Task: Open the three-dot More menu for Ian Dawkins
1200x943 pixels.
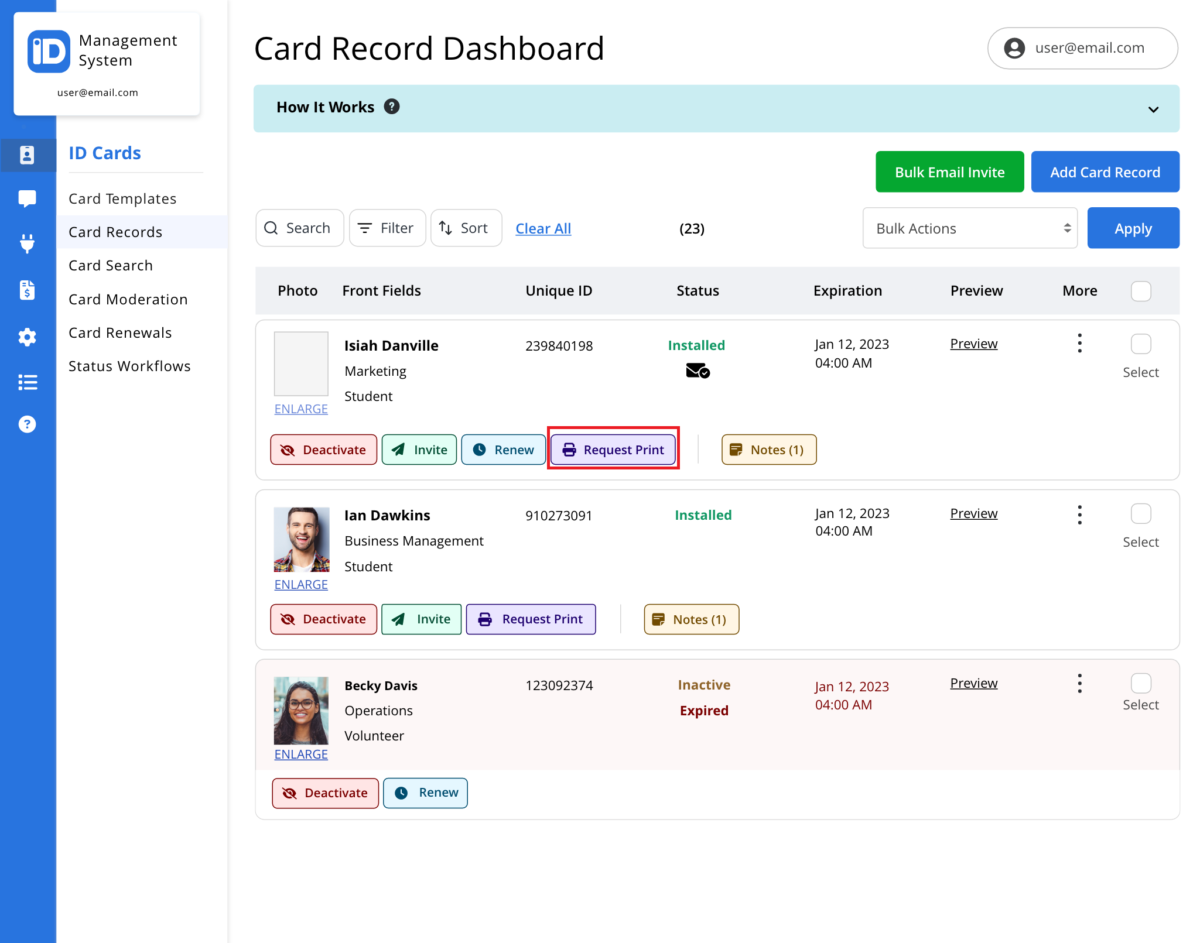Action: pos(1080,514)
